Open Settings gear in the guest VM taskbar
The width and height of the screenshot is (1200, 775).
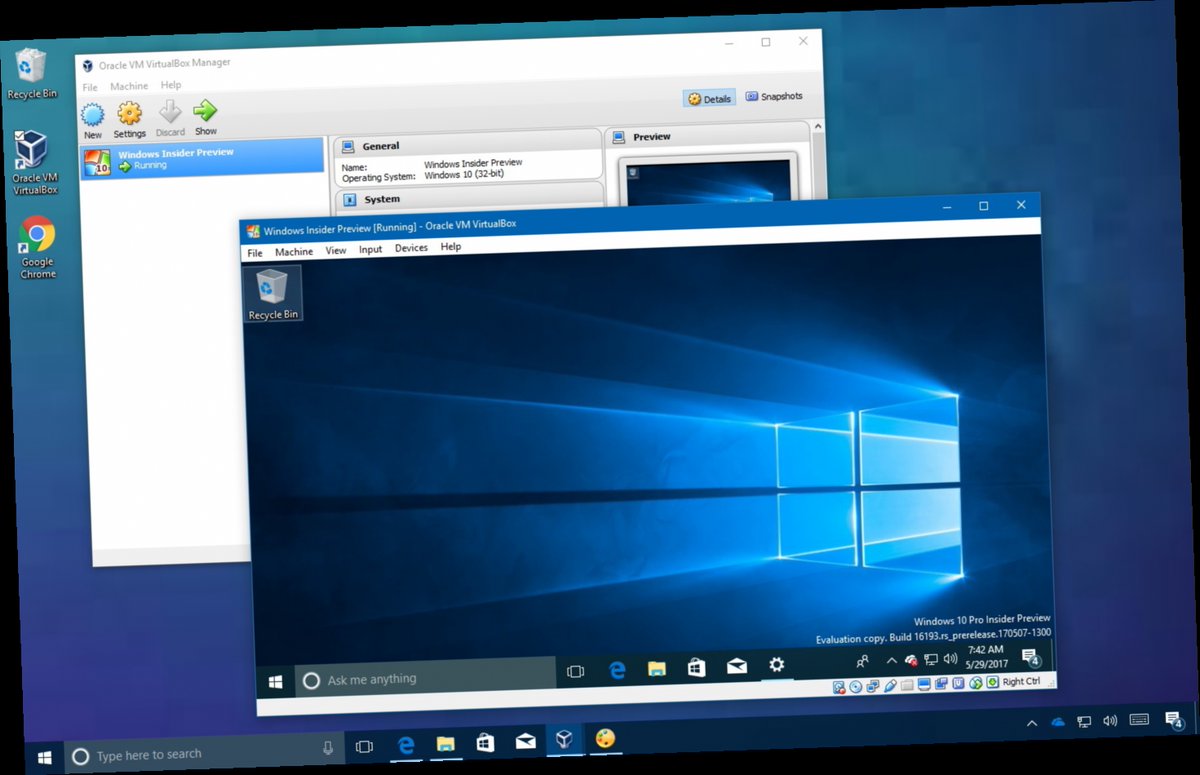point(777,664)
